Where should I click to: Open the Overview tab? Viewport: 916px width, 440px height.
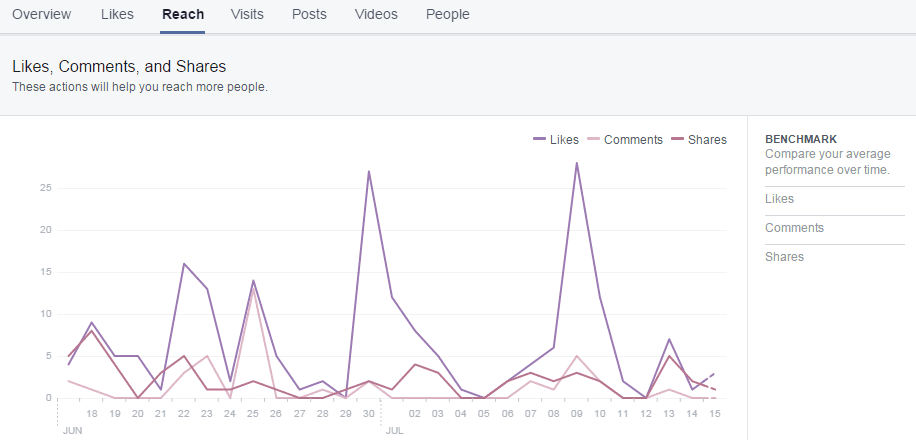tap(41, 15)
